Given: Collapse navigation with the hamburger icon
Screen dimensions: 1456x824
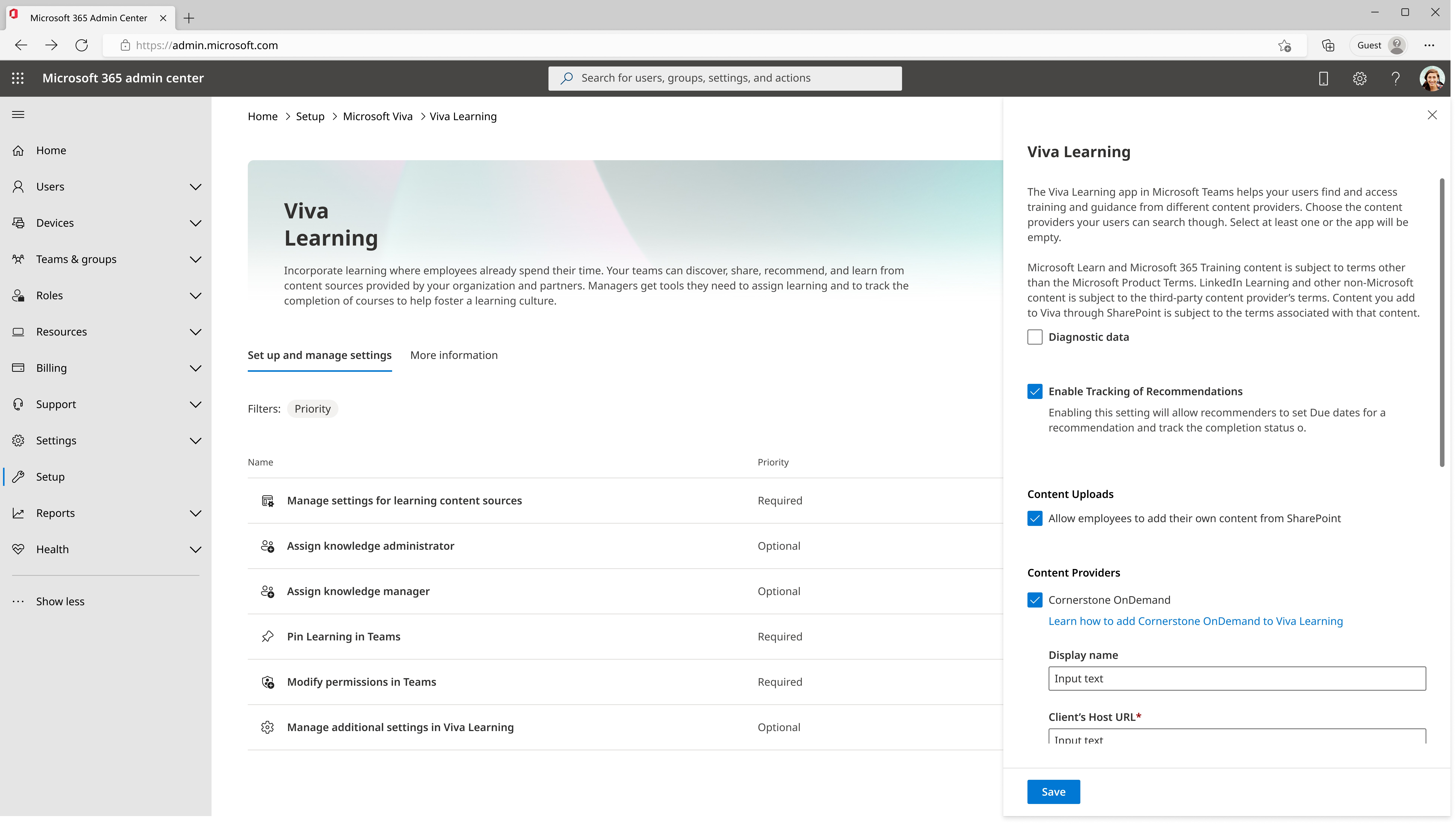Looking at the screenshot, I should click(x=18, y=114).
